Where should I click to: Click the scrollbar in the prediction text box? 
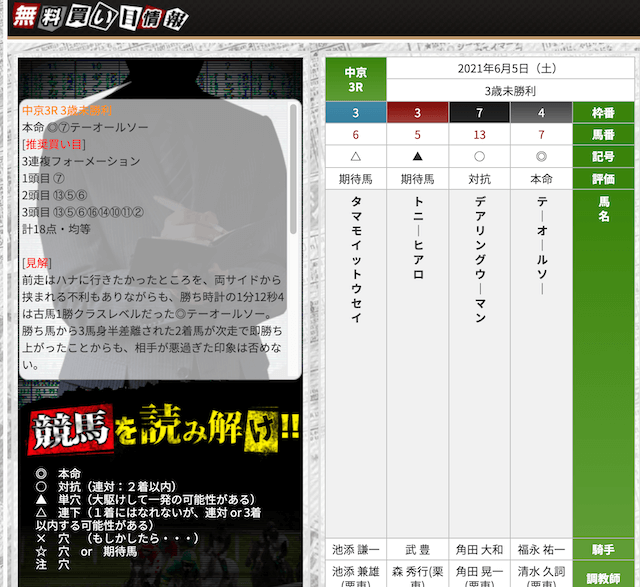pyautogui.click(x=293, y=169)
